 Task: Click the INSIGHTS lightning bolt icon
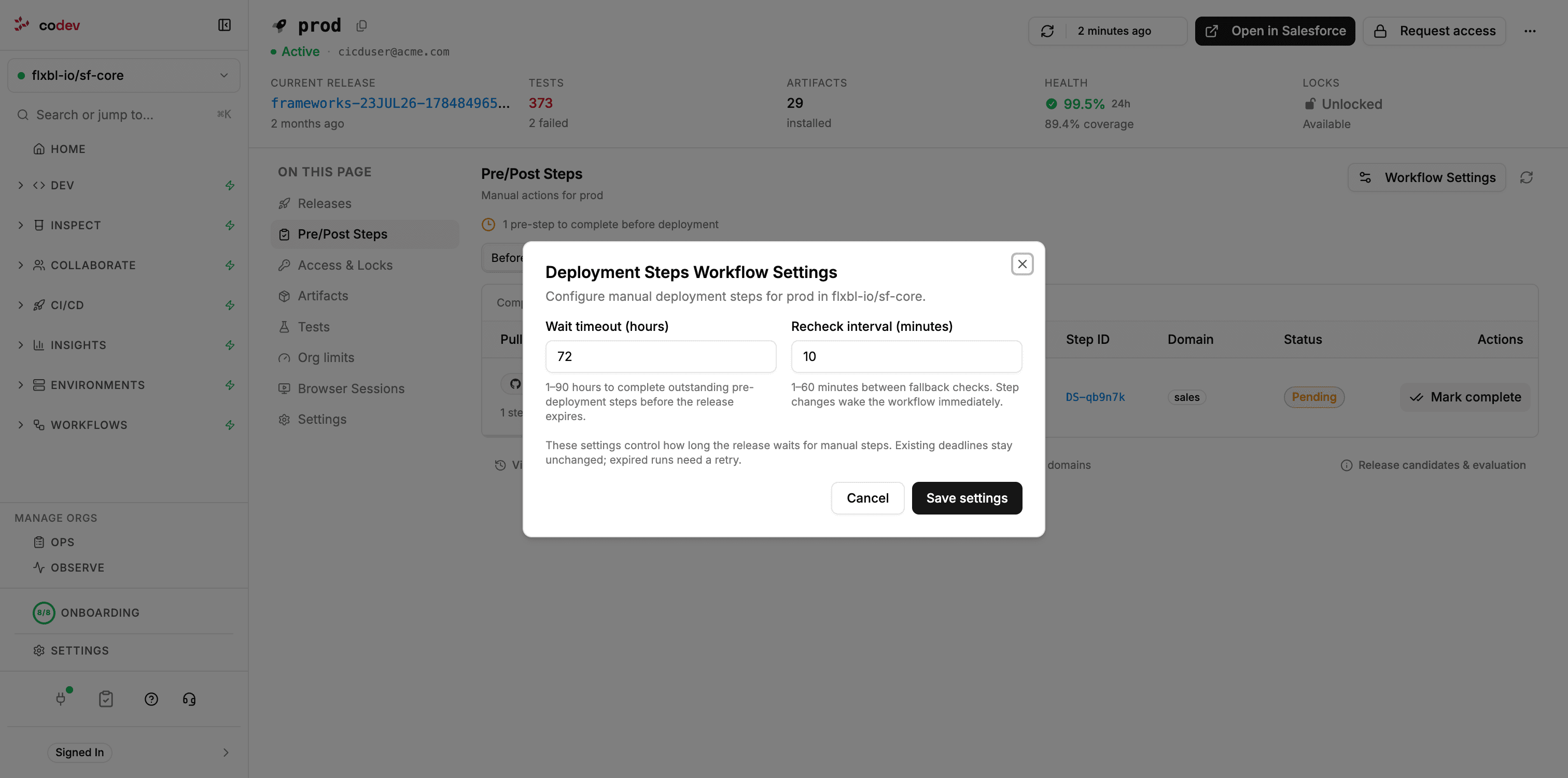230,345
